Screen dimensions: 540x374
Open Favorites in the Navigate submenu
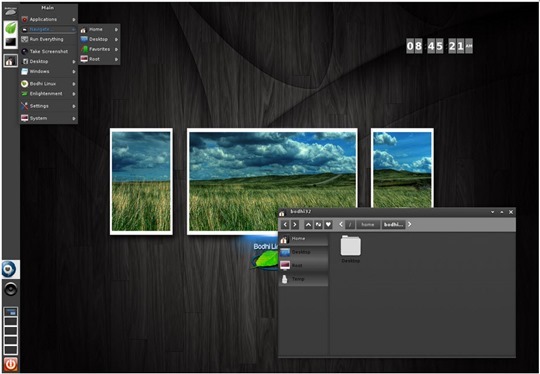pos(99,49)
